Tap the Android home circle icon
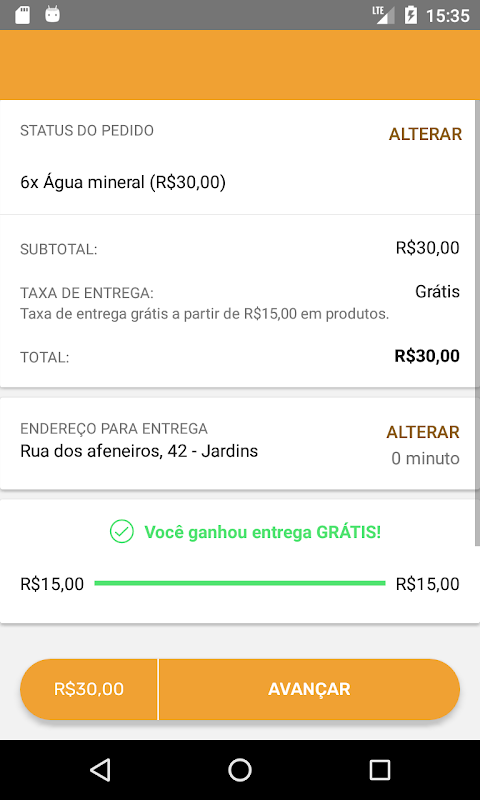Viewport: 480px width, 800px height. coord(240,769)
